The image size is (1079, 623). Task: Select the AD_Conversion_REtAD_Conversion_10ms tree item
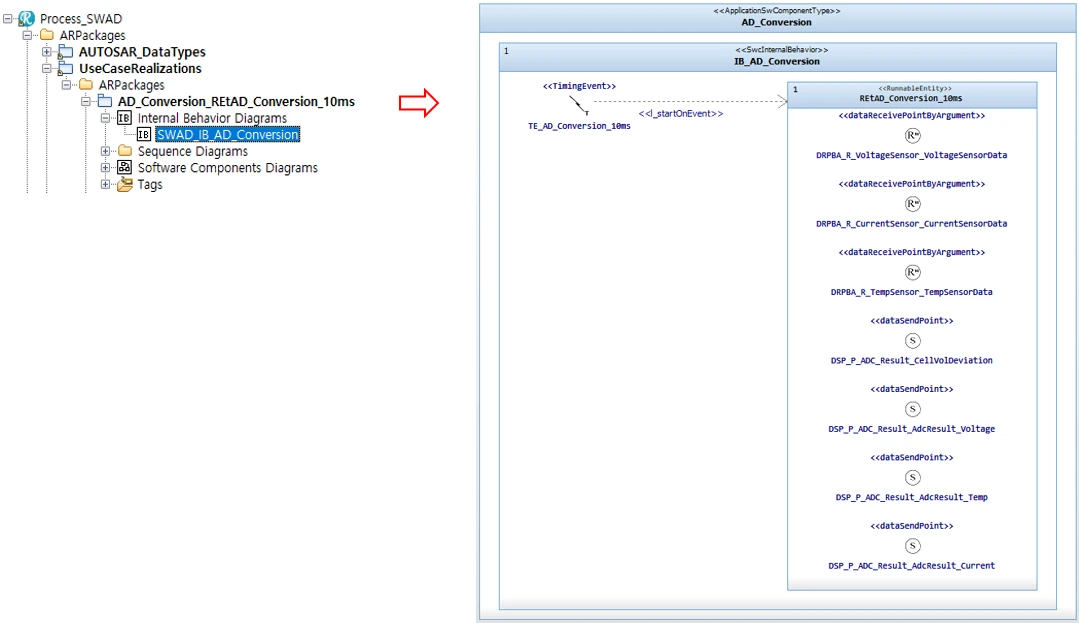click(236, 102)
